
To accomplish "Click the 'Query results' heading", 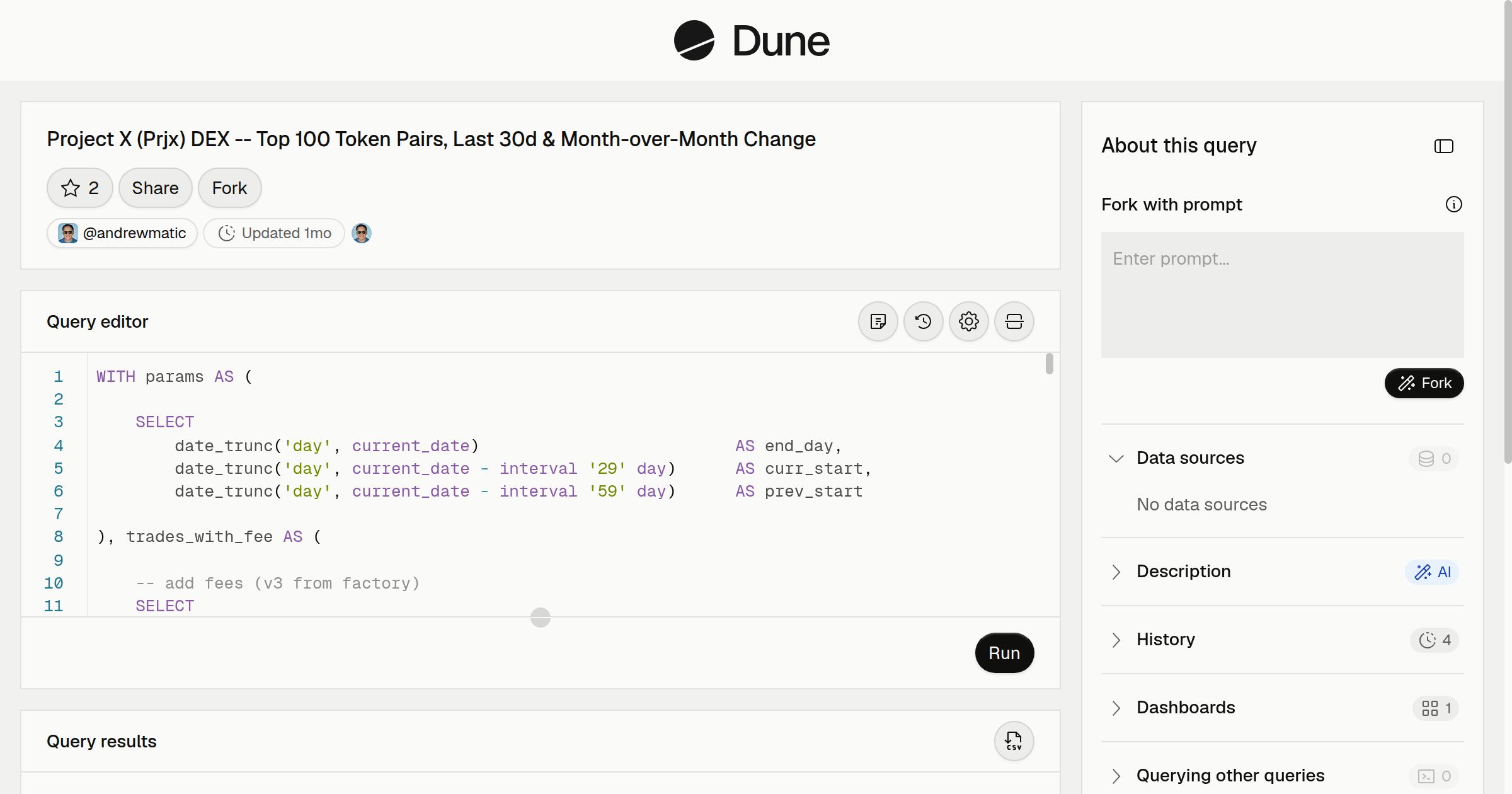I will pyautogui.click(x=101, y=741).
